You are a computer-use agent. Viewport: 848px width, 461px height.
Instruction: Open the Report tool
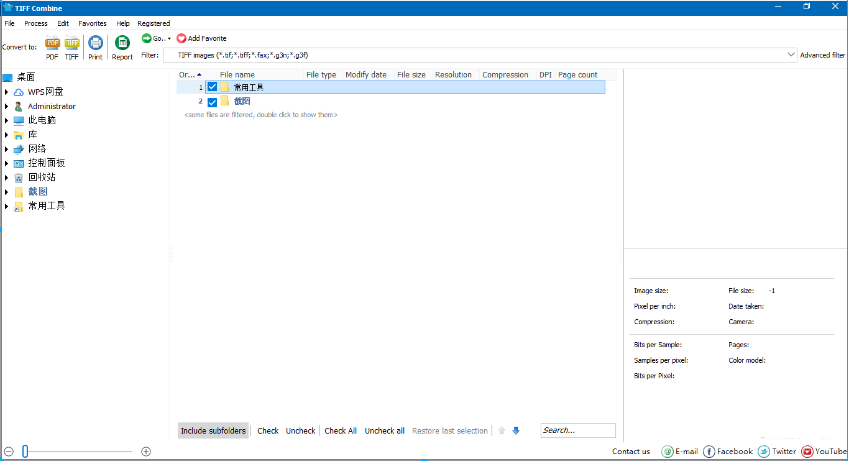click(122, 43)
